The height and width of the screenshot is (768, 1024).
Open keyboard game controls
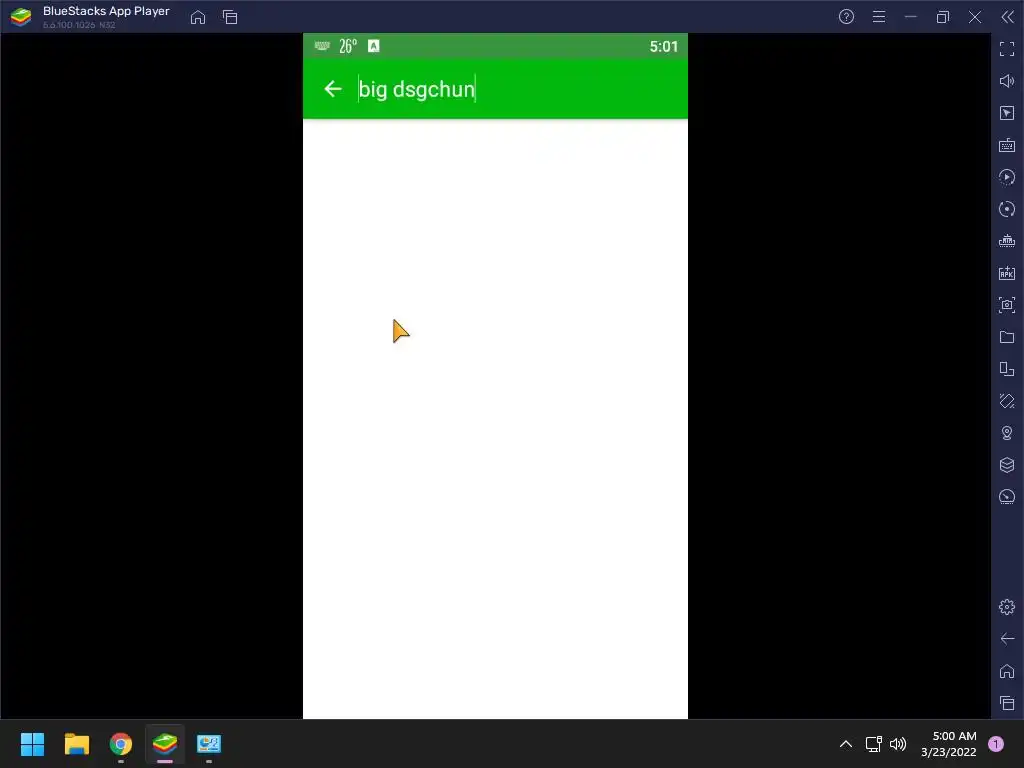[1007, 145]
